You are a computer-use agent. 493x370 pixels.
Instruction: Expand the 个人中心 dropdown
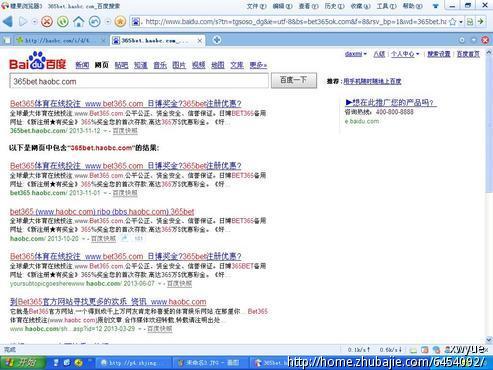[x=418, y=54]
